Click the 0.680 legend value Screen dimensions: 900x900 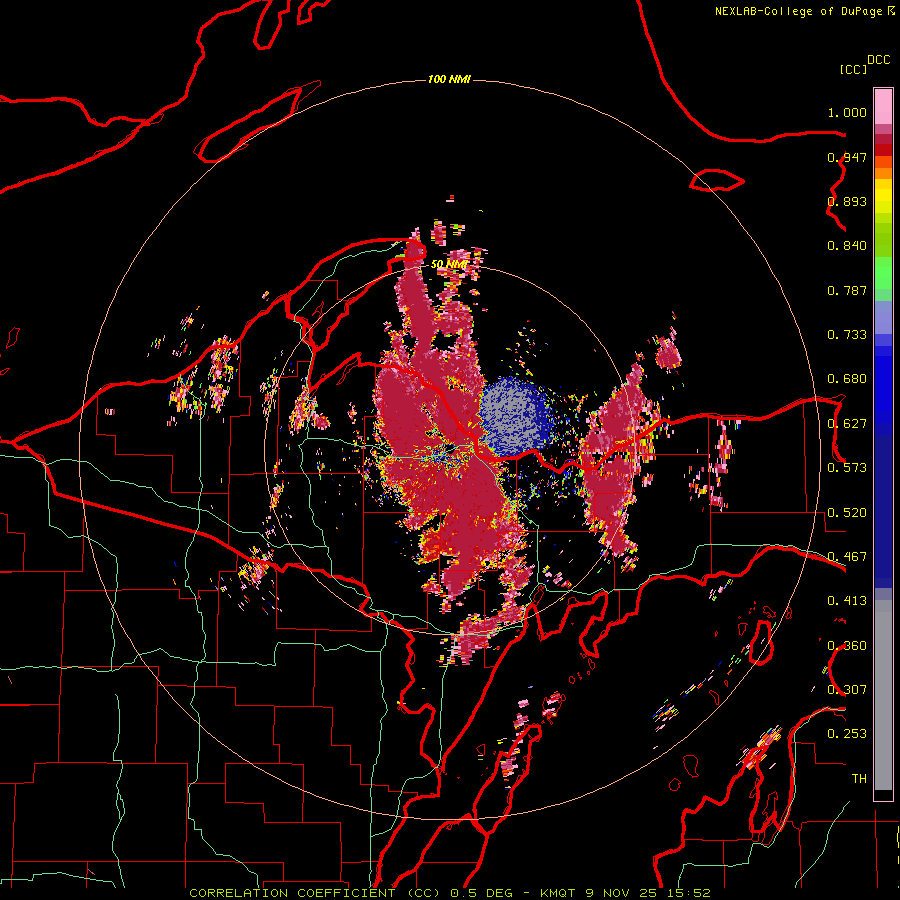tap(847, 379)
